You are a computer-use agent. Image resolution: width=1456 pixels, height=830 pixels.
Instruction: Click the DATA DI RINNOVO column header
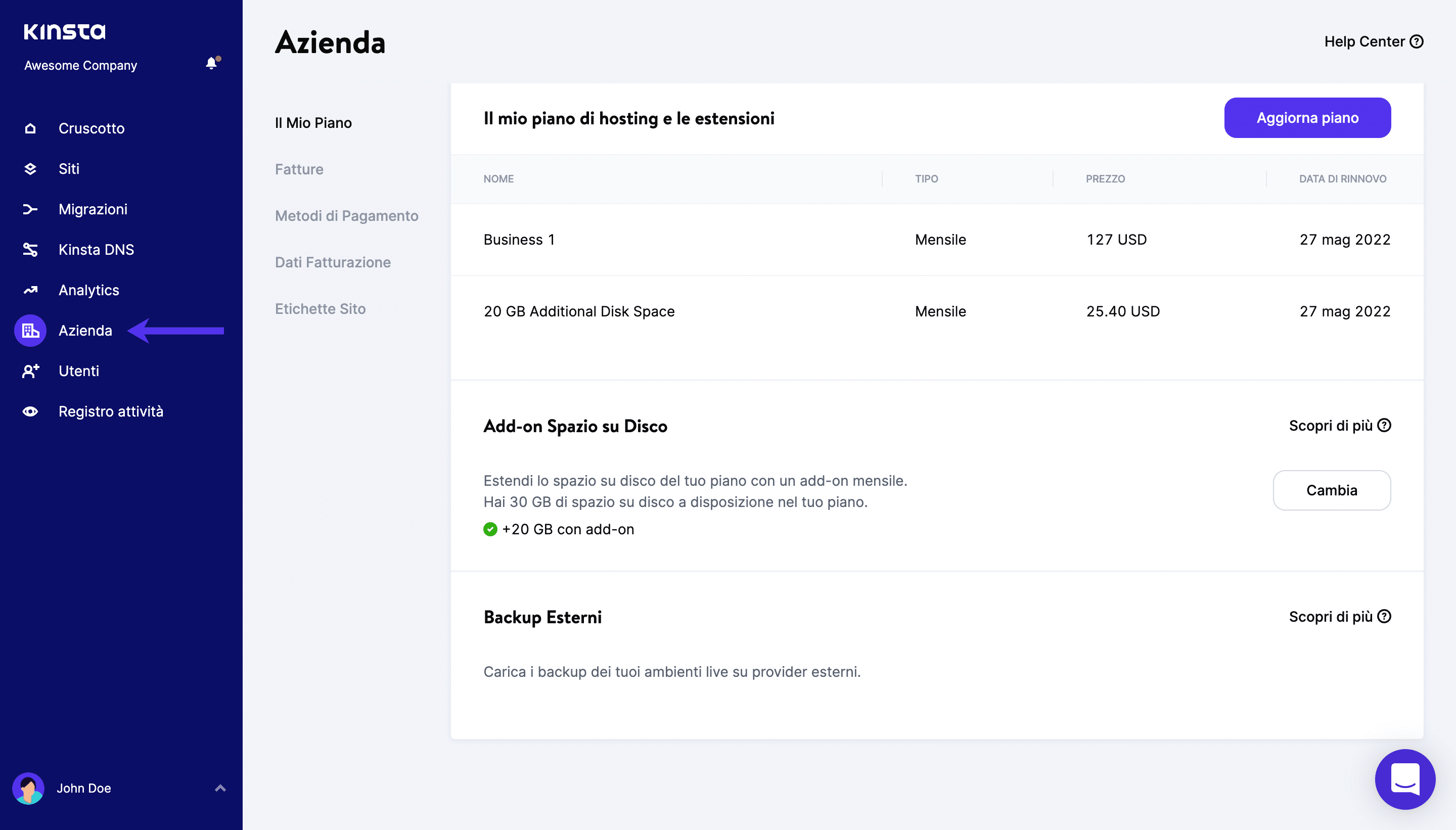(1343, 178)
